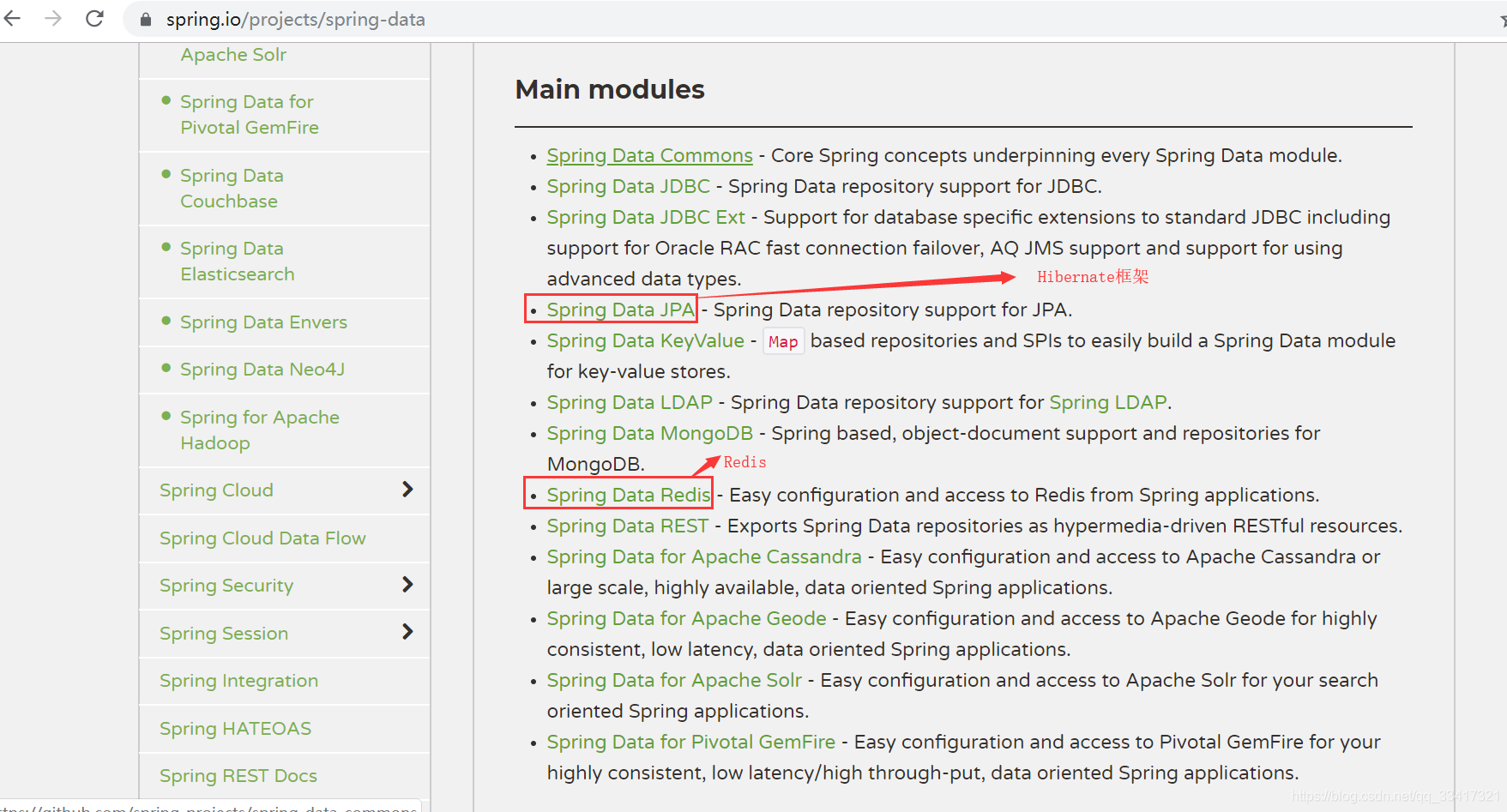Open Spring Data for Pivotal GemFire main link
The height and width of the screenshot is (812, 1507).
(691, 743)
